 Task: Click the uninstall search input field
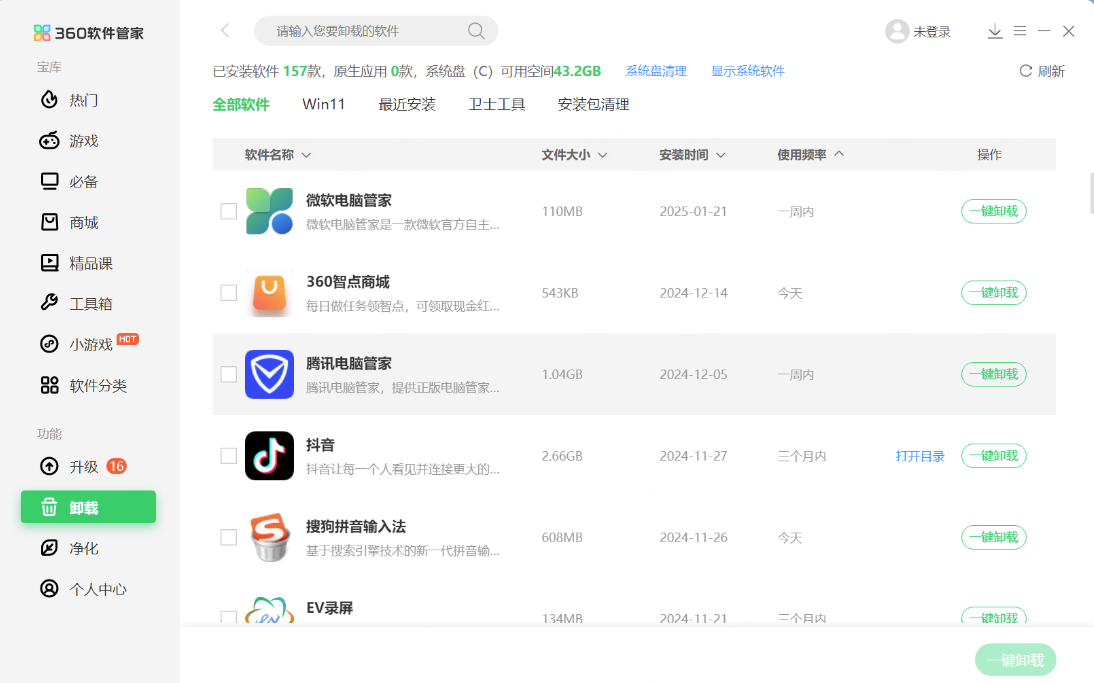point(376,31)
